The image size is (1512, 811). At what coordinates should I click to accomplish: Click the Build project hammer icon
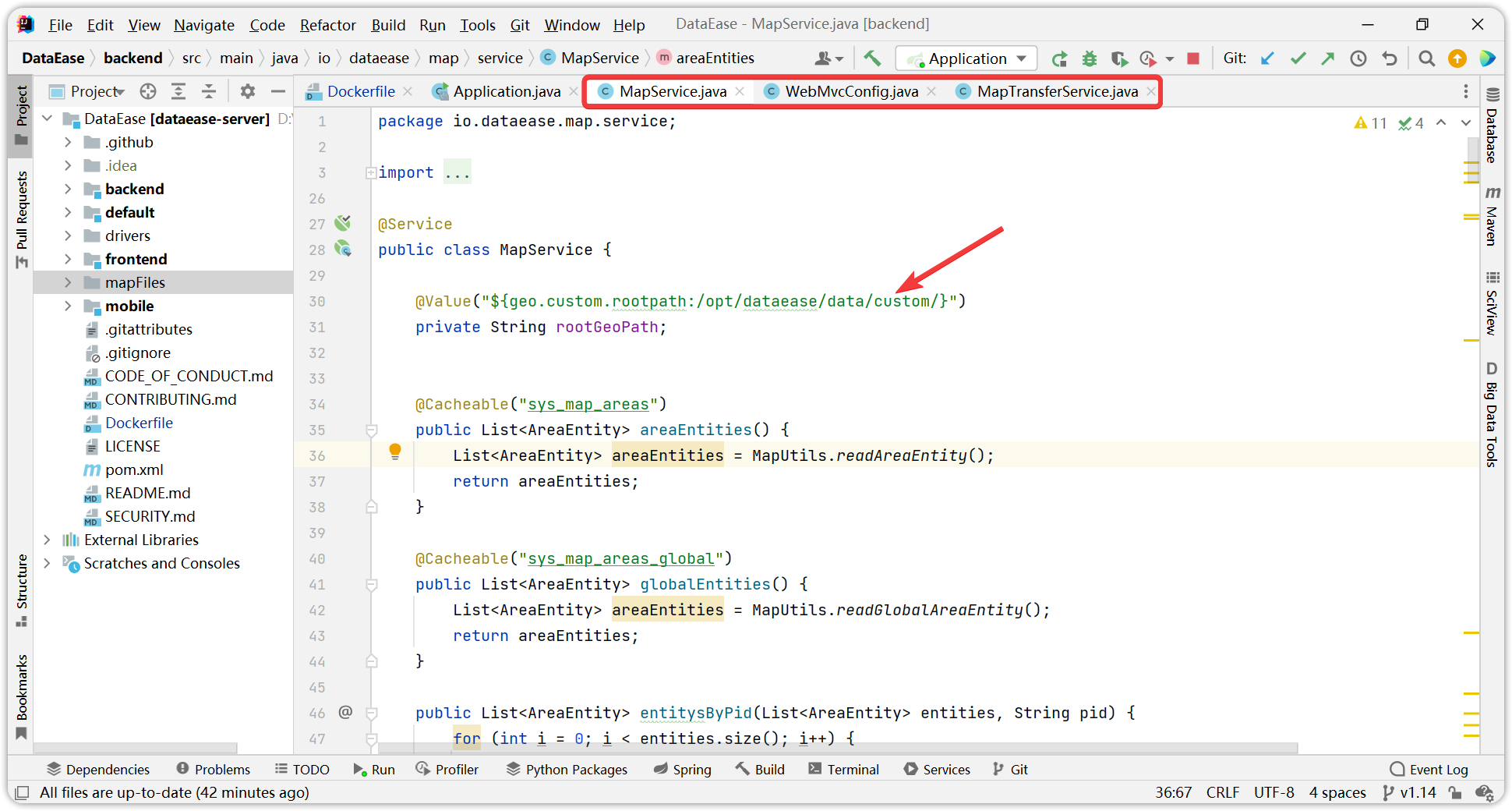pyautogui.click(x=872, y=58)
